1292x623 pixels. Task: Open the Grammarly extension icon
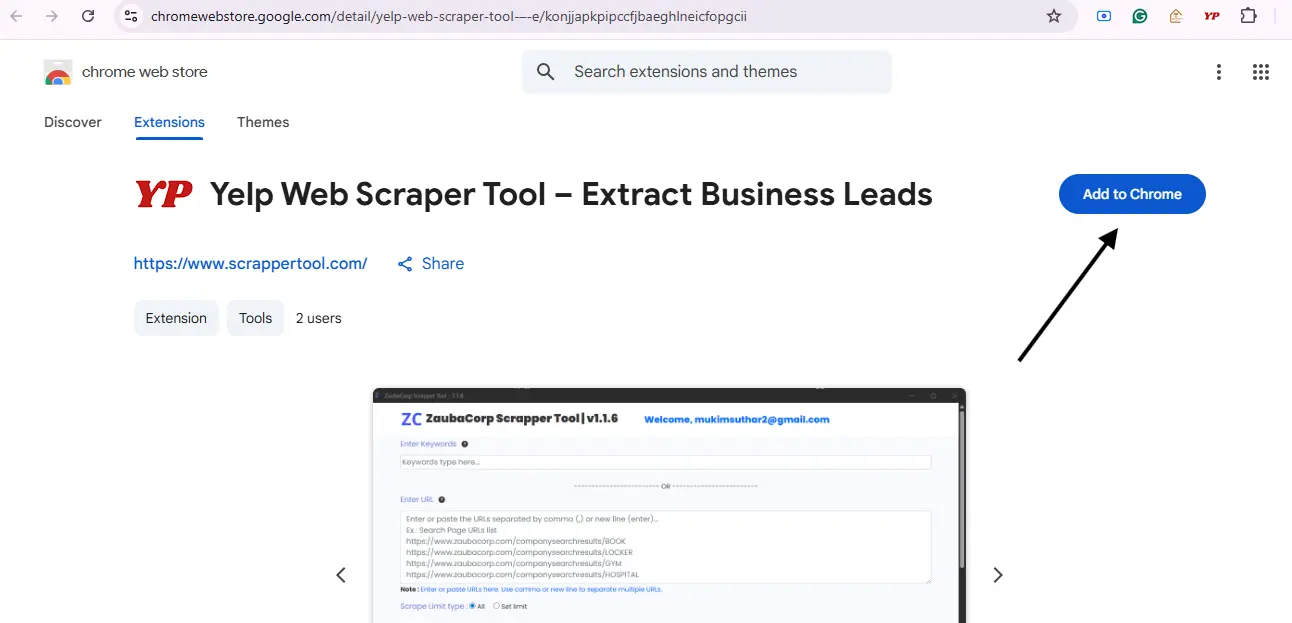point(1139,16)
